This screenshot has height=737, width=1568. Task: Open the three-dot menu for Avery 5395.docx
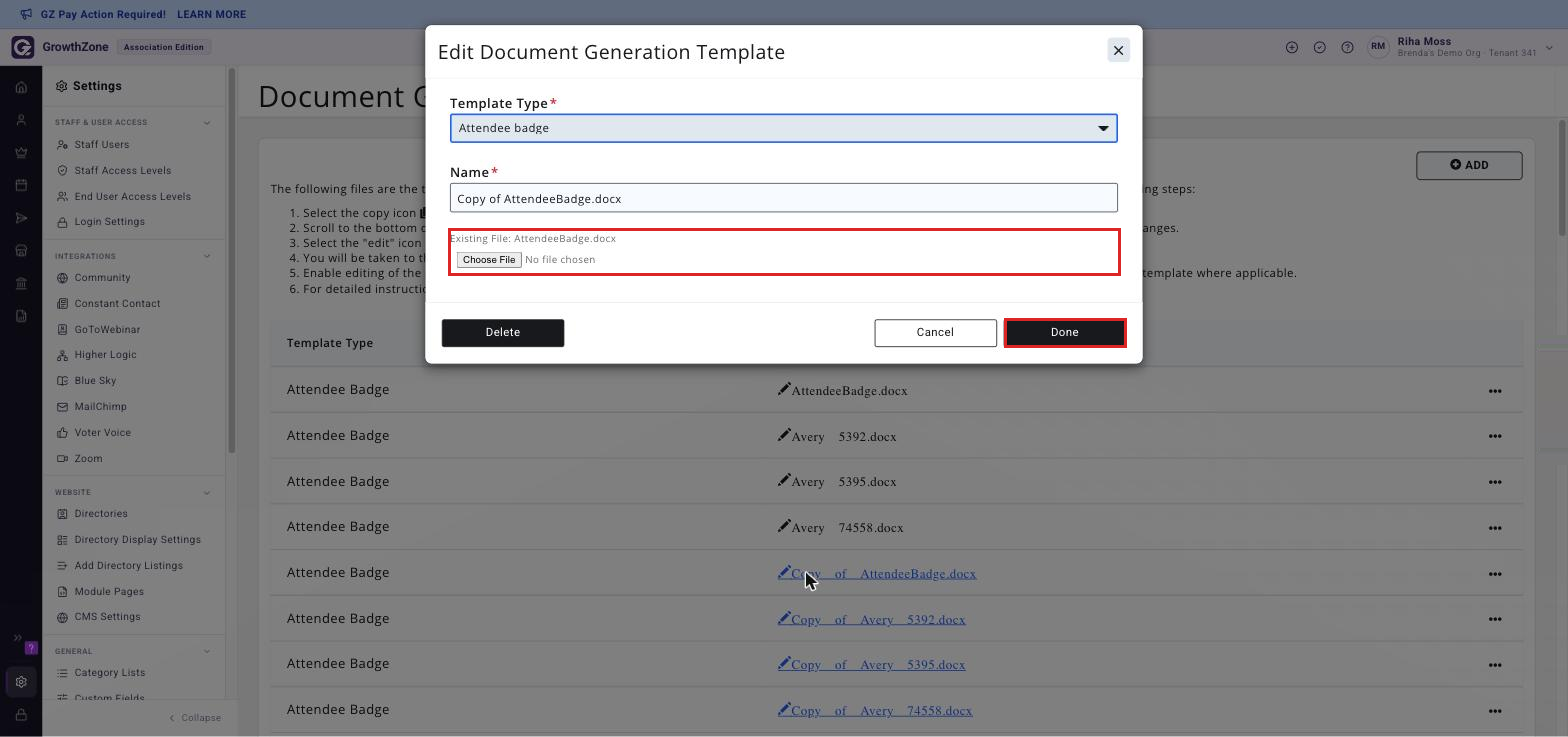[x=1495, y=482]
